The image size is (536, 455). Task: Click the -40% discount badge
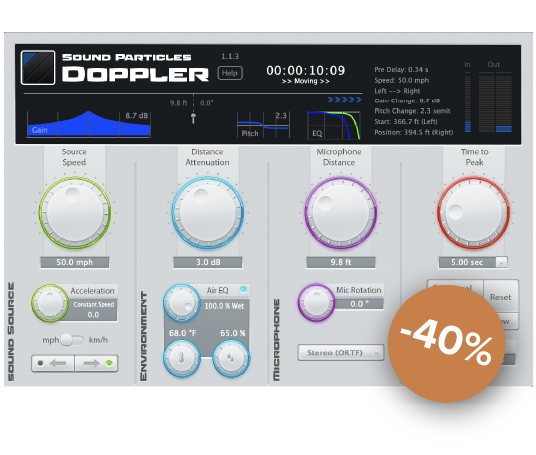(446, 344)
